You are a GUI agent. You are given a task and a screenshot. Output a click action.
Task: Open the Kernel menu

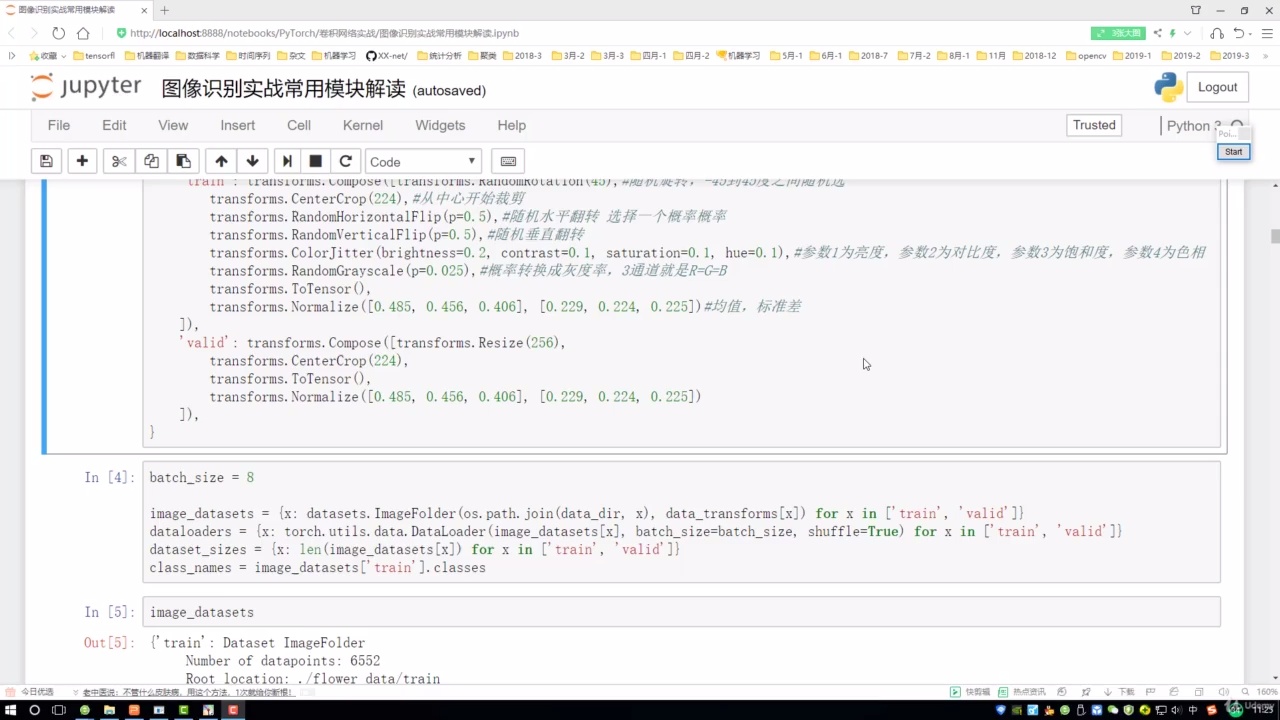click(362, 125)
